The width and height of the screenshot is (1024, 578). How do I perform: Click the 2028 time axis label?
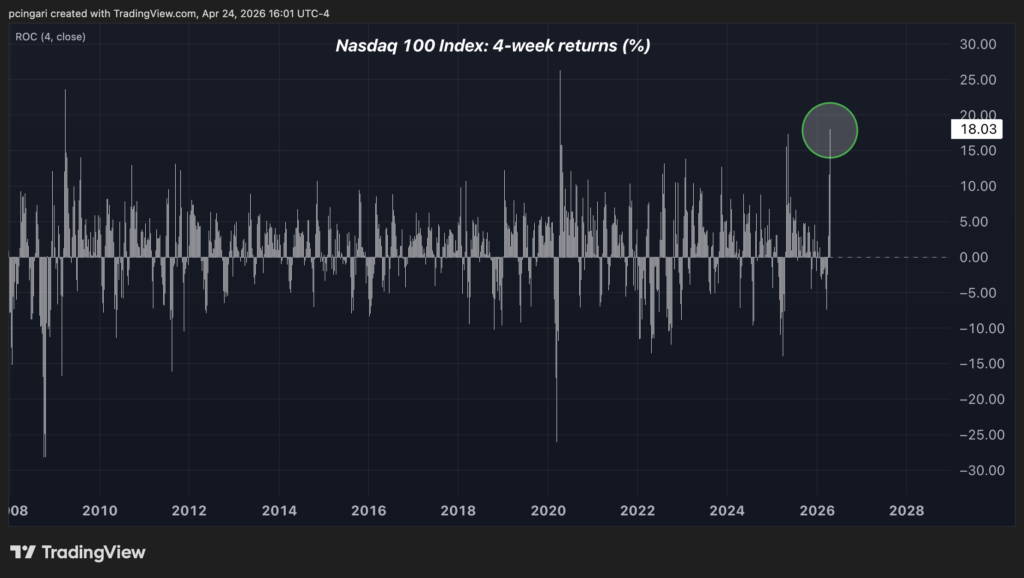click(x=906, y=511)
